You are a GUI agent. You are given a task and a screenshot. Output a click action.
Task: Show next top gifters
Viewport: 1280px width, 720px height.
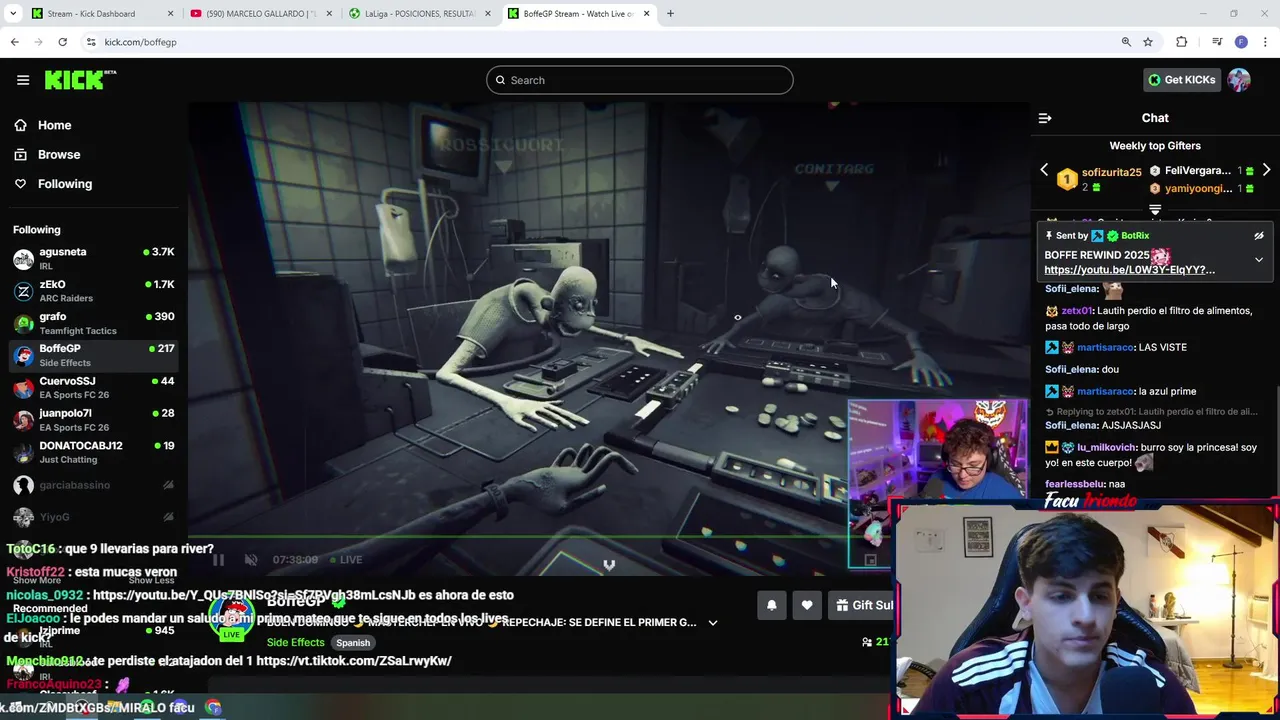(1266, 170)
